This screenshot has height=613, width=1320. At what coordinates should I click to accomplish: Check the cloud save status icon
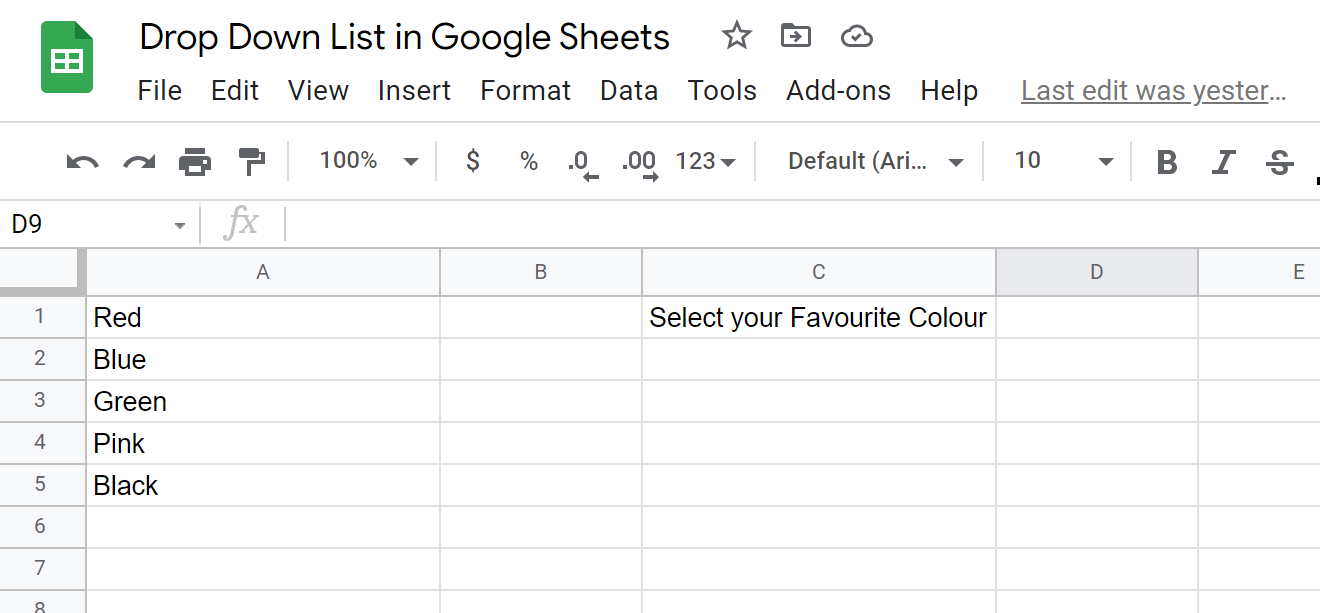[857, 37]
